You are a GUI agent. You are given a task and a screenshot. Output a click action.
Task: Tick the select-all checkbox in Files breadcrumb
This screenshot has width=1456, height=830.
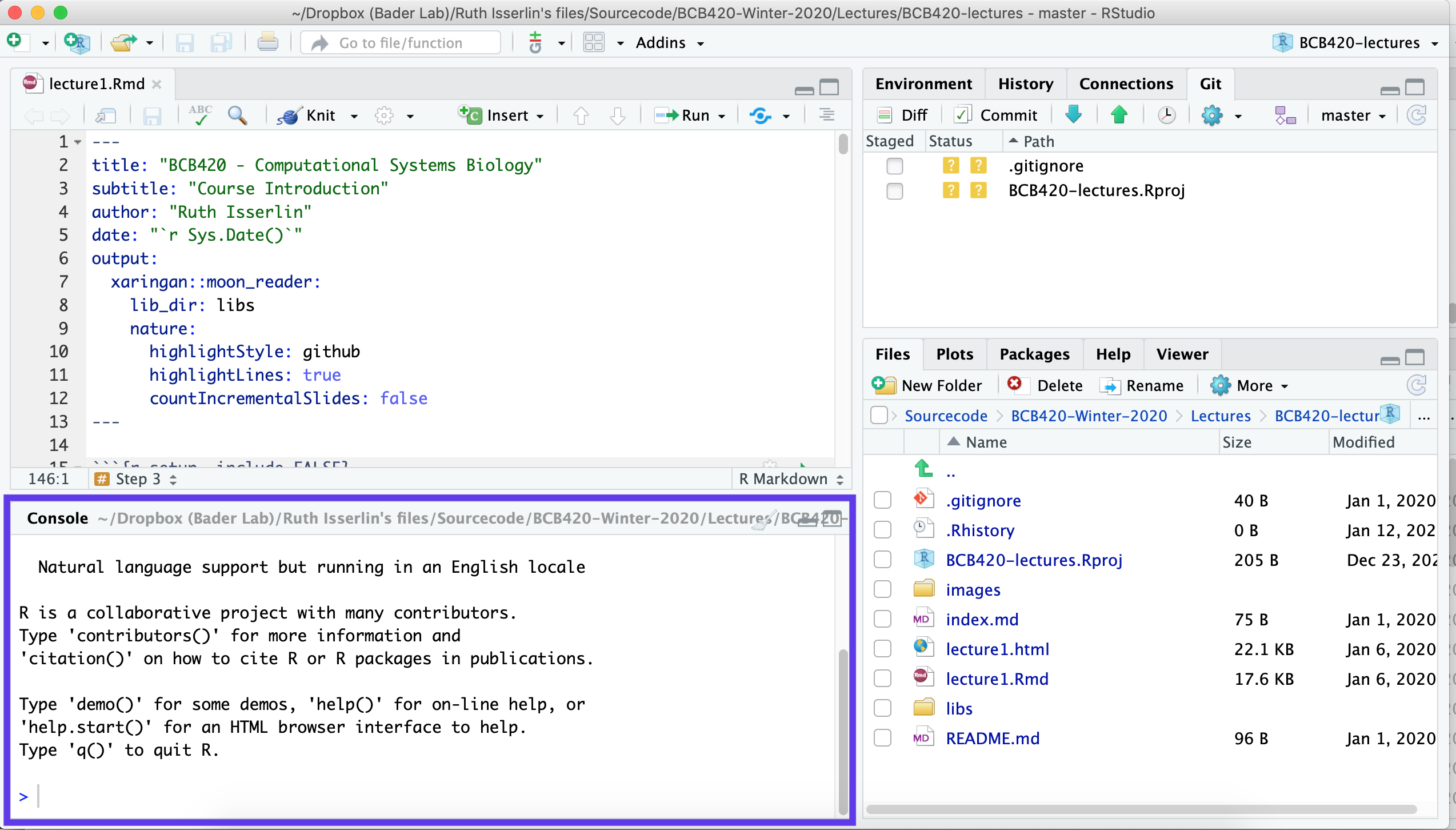(879, 415)
